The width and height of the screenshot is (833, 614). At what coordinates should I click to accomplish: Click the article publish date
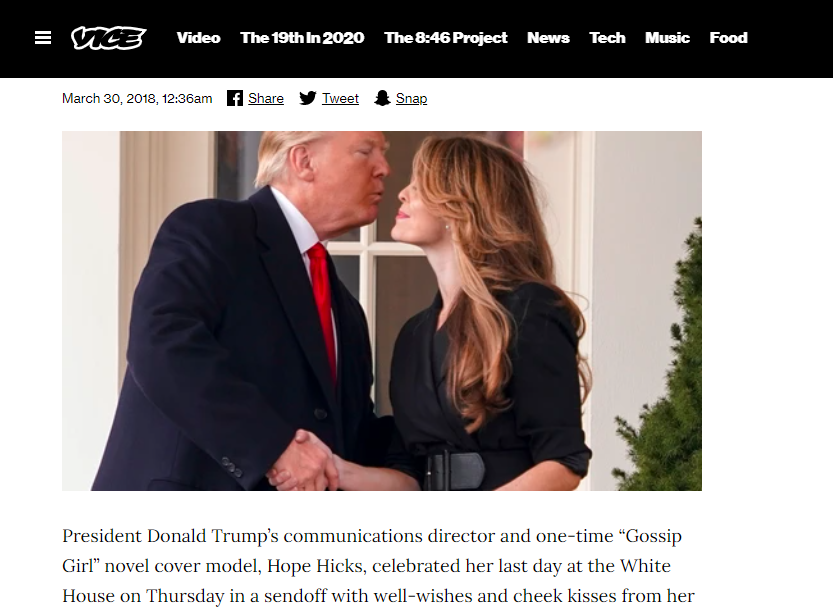(137, 99)
